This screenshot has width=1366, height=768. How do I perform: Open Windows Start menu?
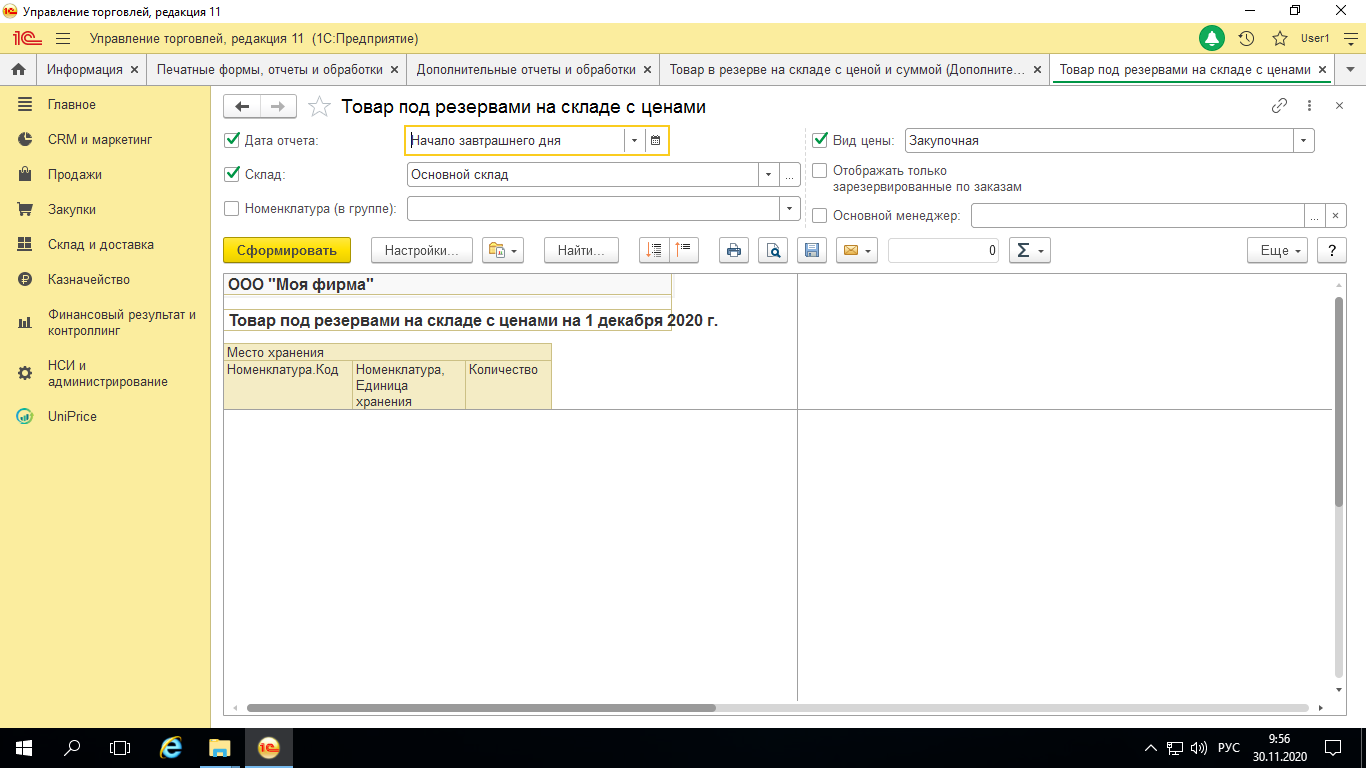pos(23,747)
